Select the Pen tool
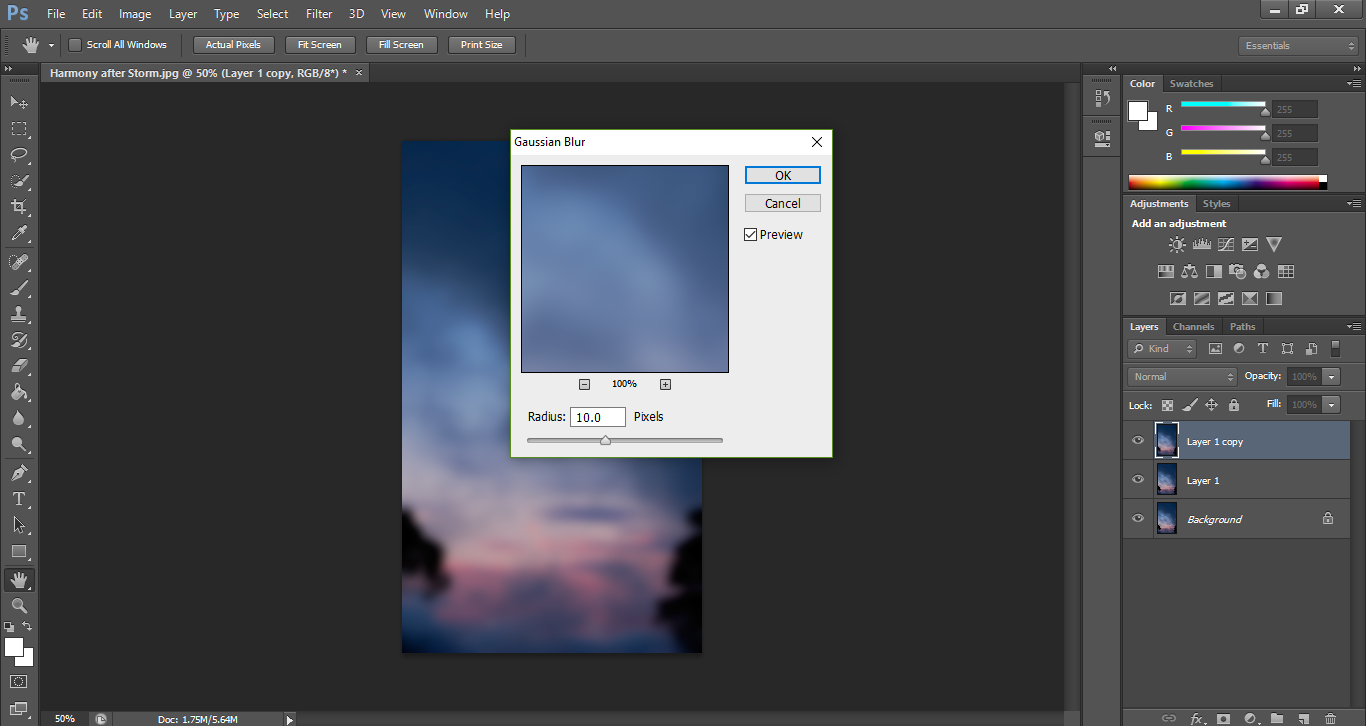The height and width of the screenshot is (726, 1366). click(19, 473)
